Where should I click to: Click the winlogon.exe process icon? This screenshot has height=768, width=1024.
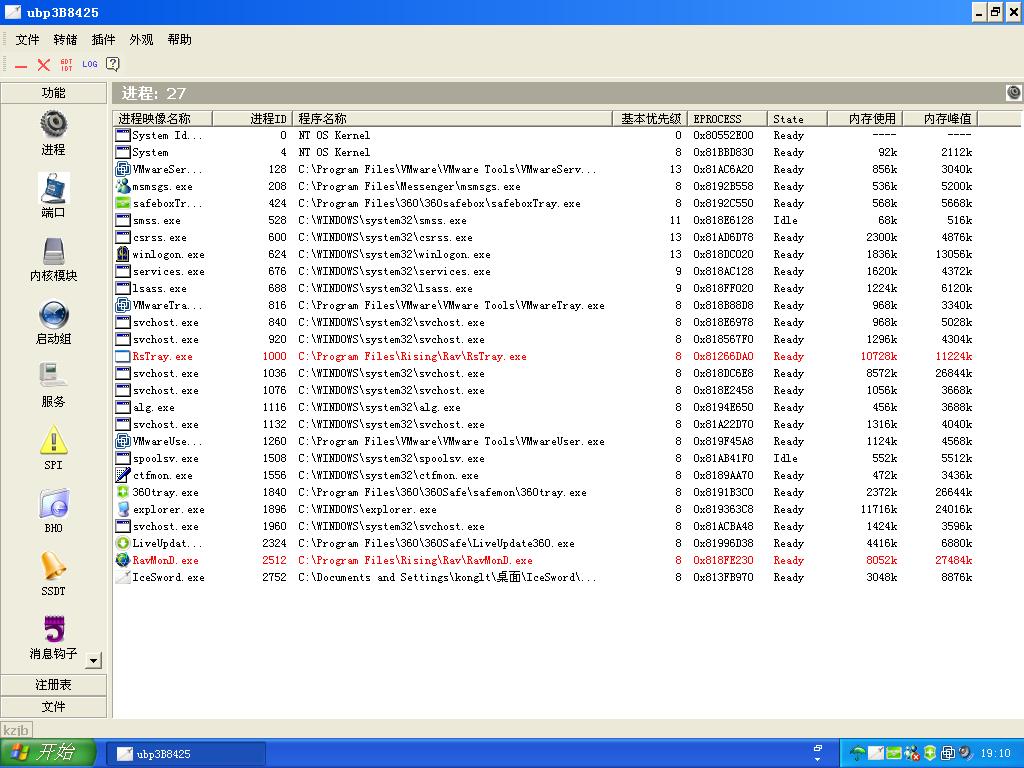[x=123, y=254]
